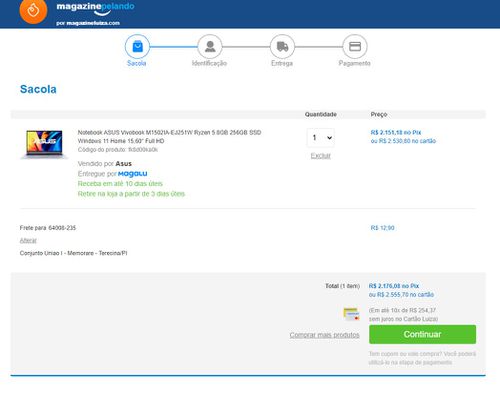Click 'Retire na loja a partir' pickup text
The image size is (500, 394).
(x=131, y=194)
